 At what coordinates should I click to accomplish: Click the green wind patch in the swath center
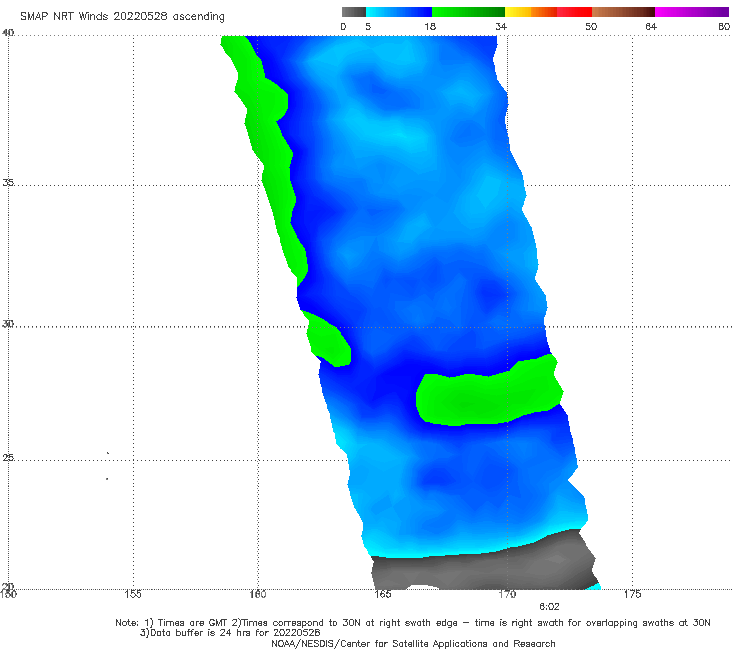pos(489,392)
